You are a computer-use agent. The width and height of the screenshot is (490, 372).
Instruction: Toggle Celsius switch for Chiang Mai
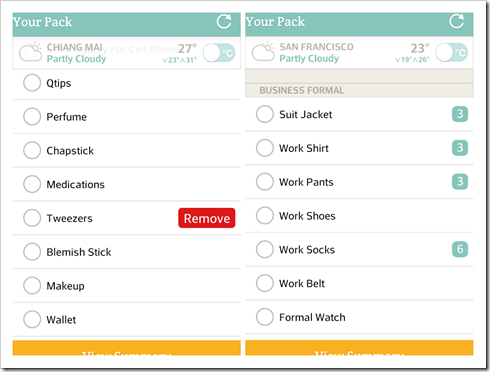pos(219,53)
